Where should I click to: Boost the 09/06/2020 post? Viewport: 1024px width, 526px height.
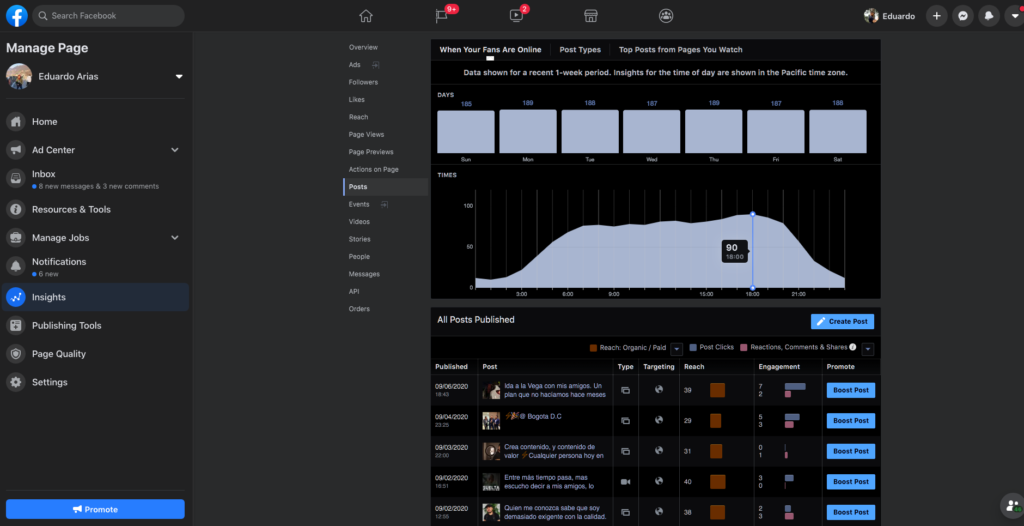[851, 390]
